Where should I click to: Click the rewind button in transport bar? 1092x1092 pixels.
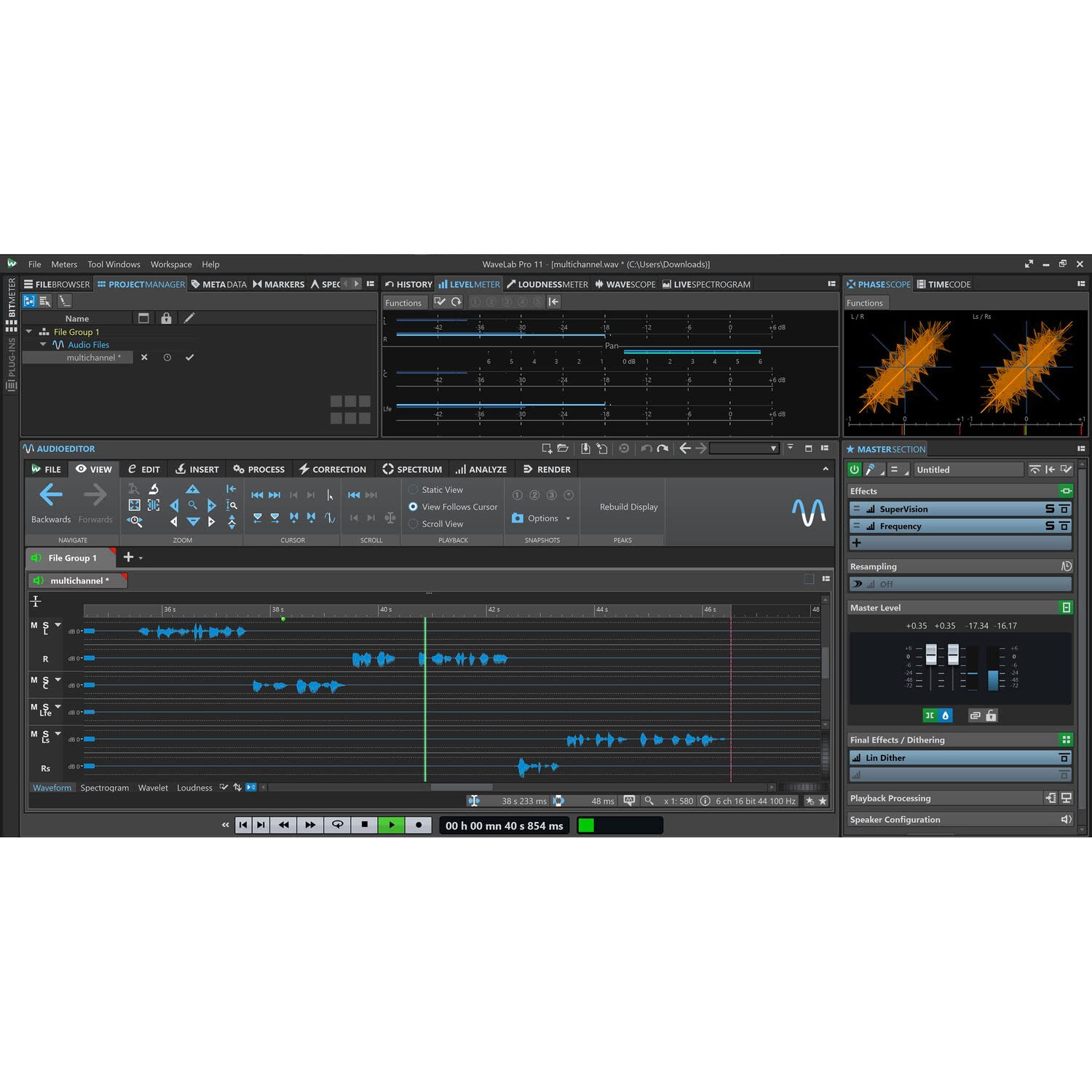[284, 825]
